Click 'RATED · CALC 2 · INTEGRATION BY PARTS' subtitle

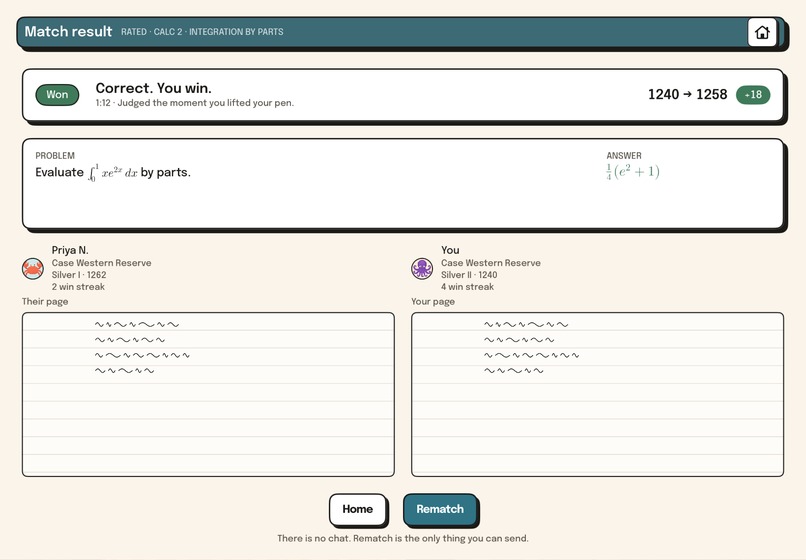(202, 32)
